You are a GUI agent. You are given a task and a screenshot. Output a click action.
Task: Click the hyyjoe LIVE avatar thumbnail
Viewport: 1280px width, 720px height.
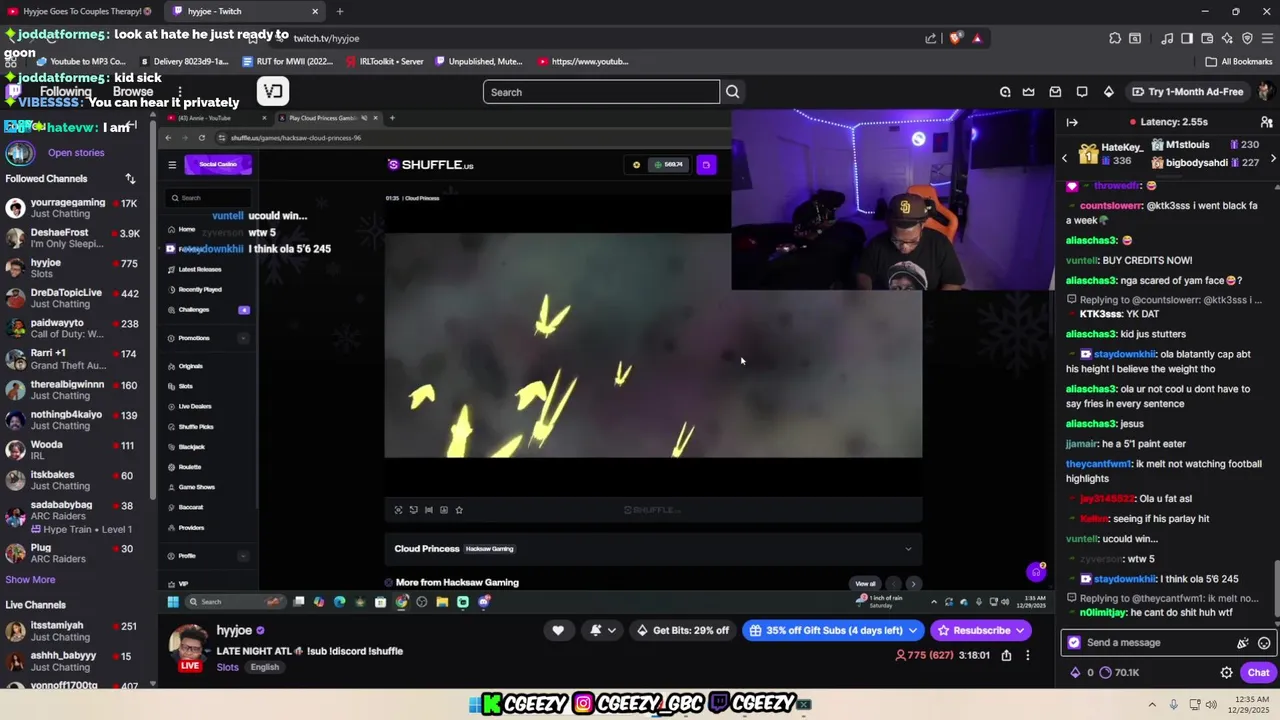point(189,647)
